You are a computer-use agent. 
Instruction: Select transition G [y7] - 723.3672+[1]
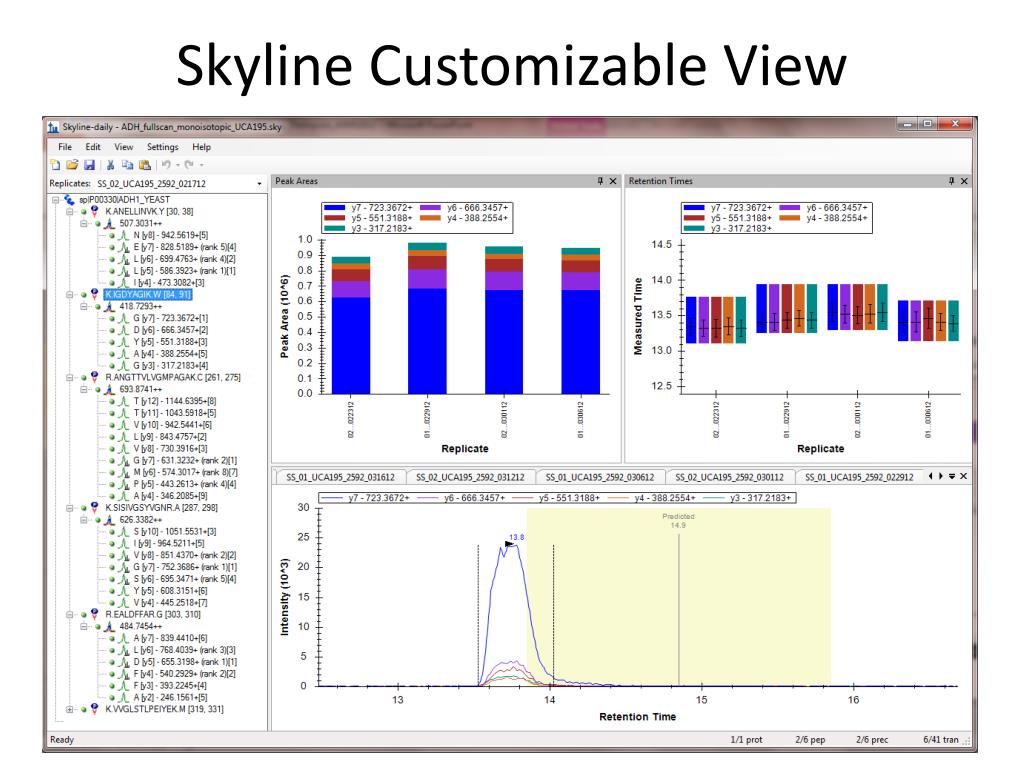[x=170, y=318]
